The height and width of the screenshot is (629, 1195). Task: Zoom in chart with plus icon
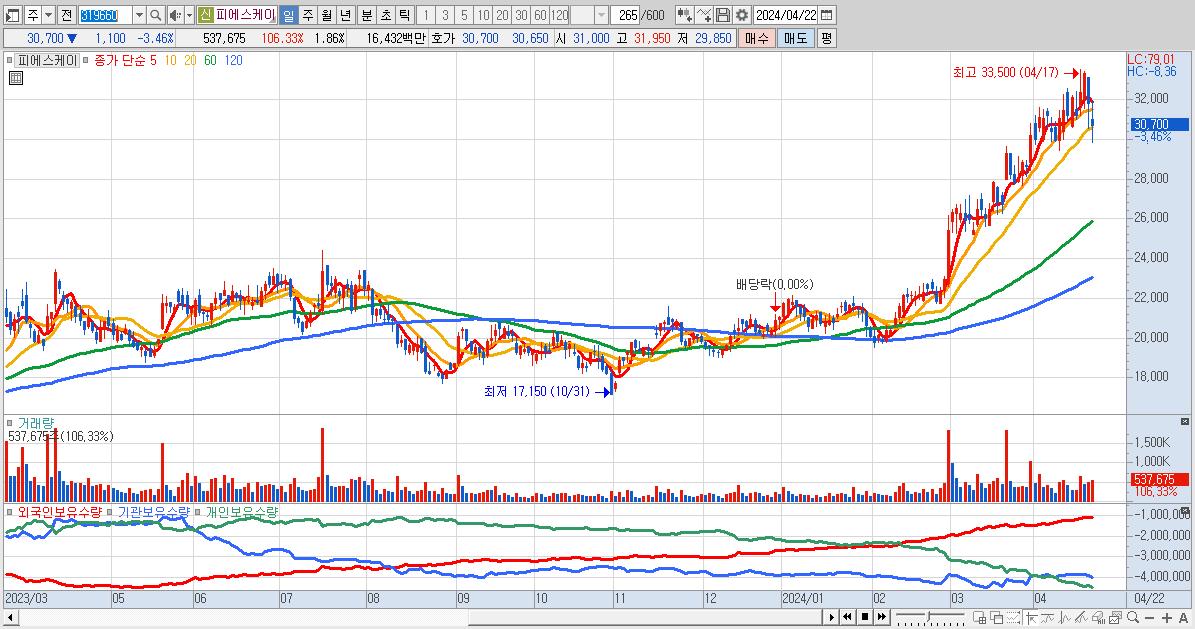[x=1167, y=618]
